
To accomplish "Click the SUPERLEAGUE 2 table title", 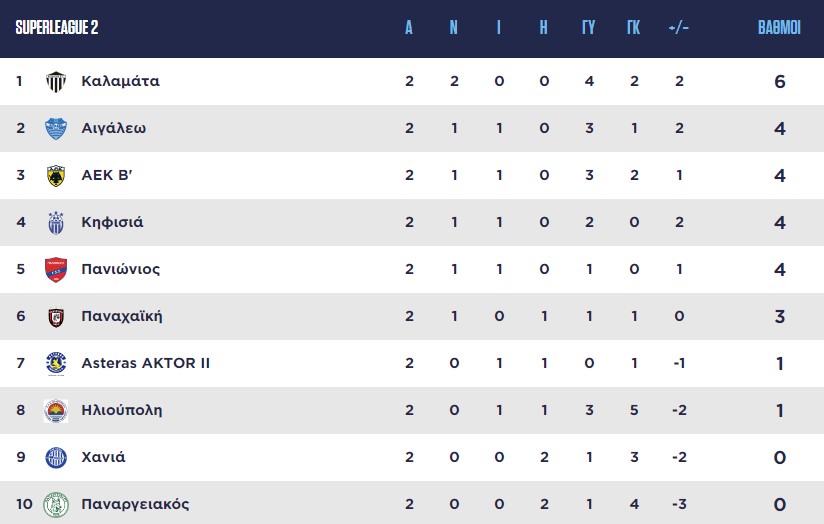I will pyautogui.click(x=57, y=28).
